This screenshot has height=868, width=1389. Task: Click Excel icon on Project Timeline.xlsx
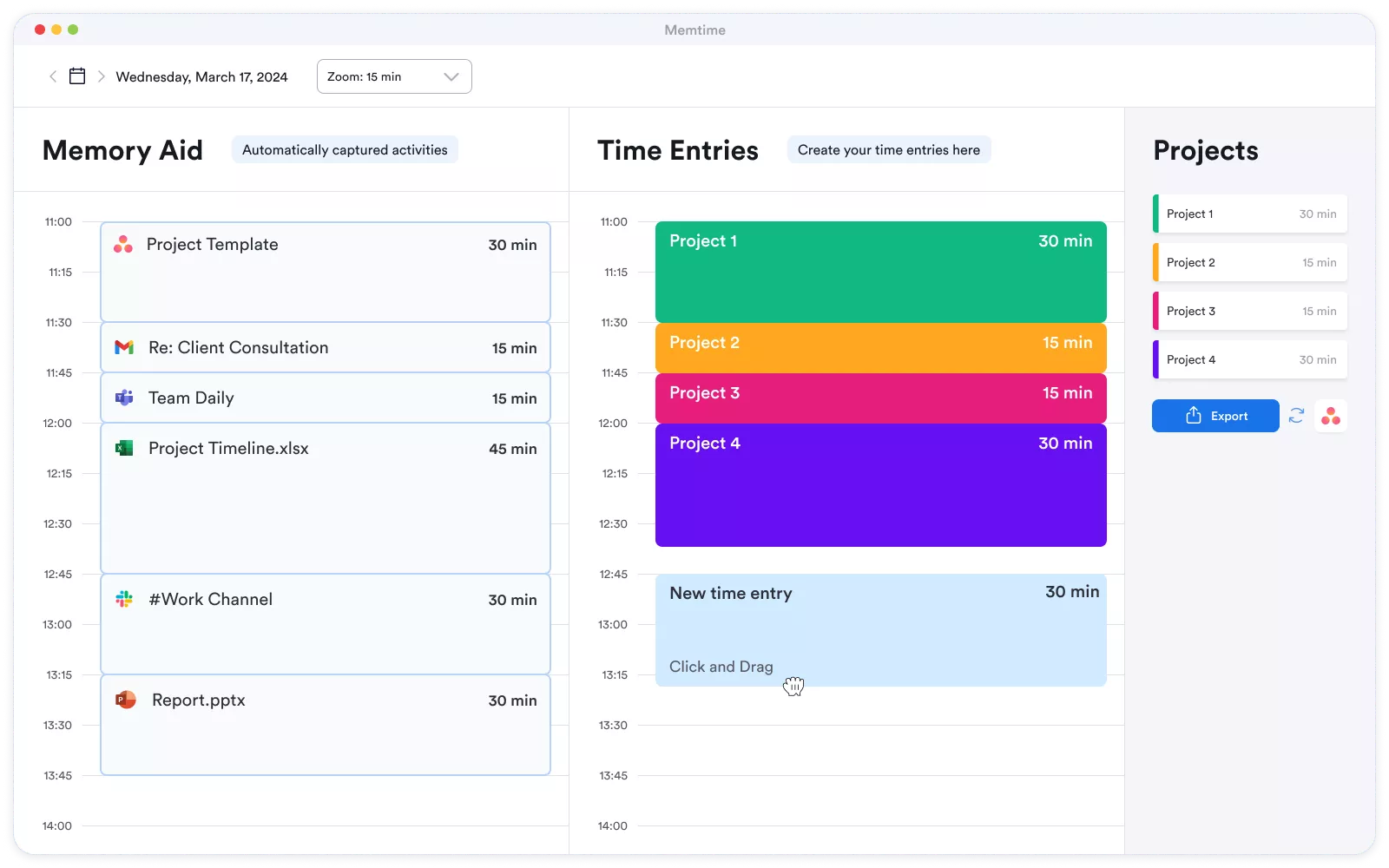[124, 448]
